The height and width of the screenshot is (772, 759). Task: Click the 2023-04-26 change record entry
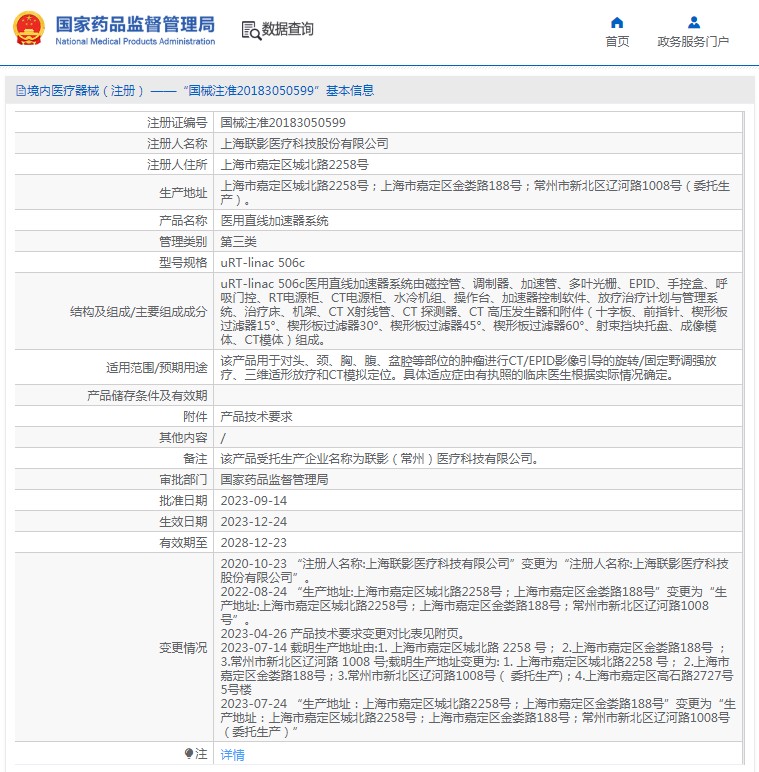pyautogui.click(x=343, y=634)
